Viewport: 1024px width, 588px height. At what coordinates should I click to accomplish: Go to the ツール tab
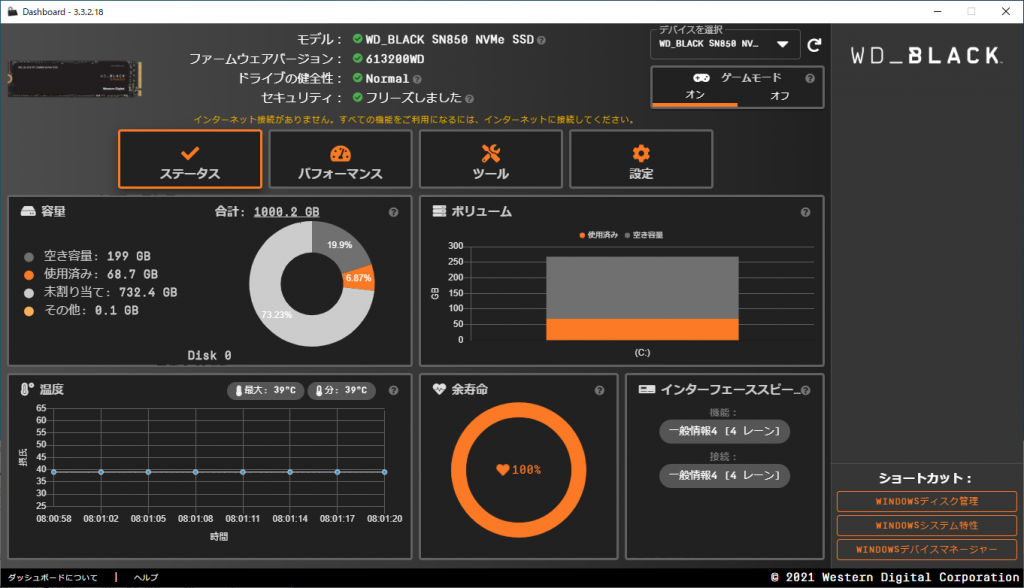(x=490, y=159)
